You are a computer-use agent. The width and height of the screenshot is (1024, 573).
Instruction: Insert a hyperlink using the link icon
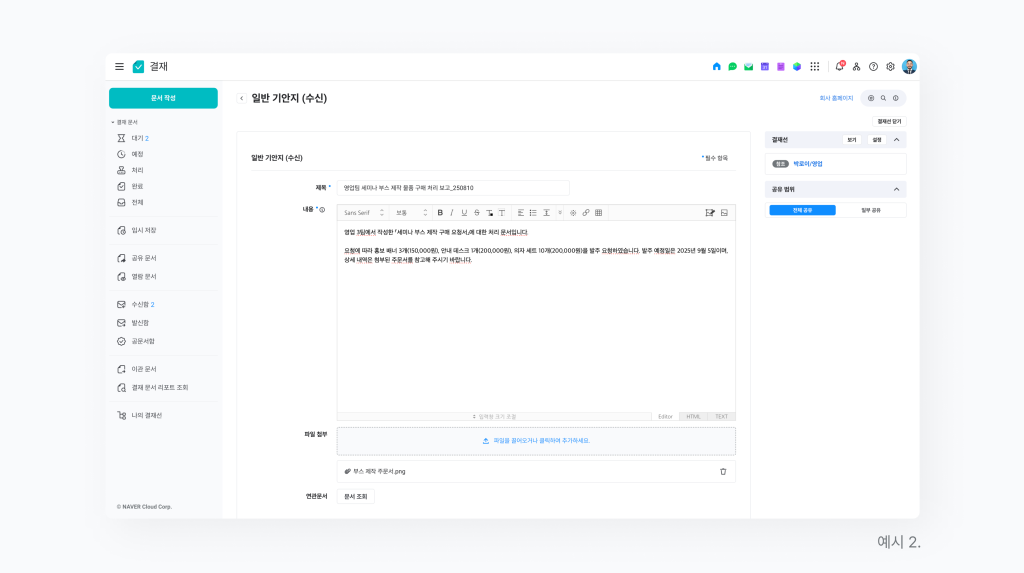[x=586, y=212]
